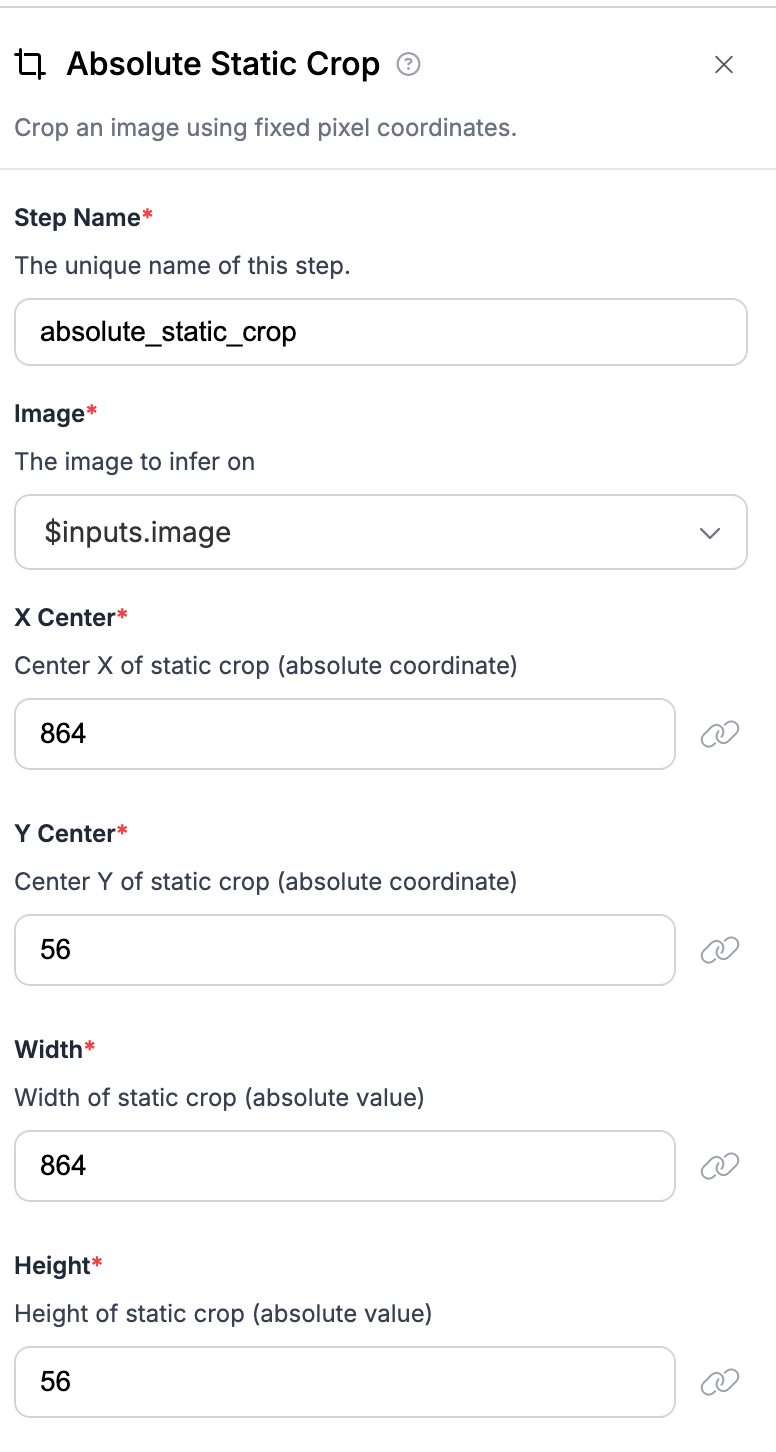Link the X Center value to a reference
The image size is (776, 1452).
(x=719, y=735)
